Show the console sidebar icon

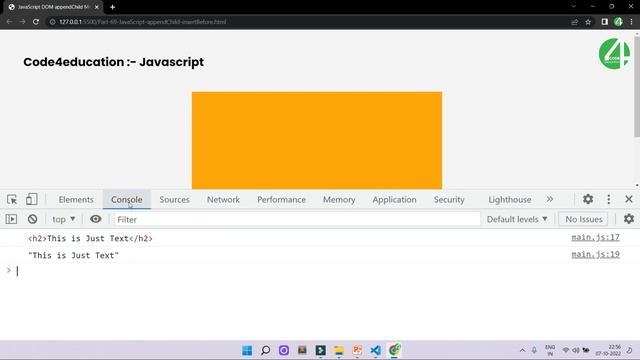[11, 219]
